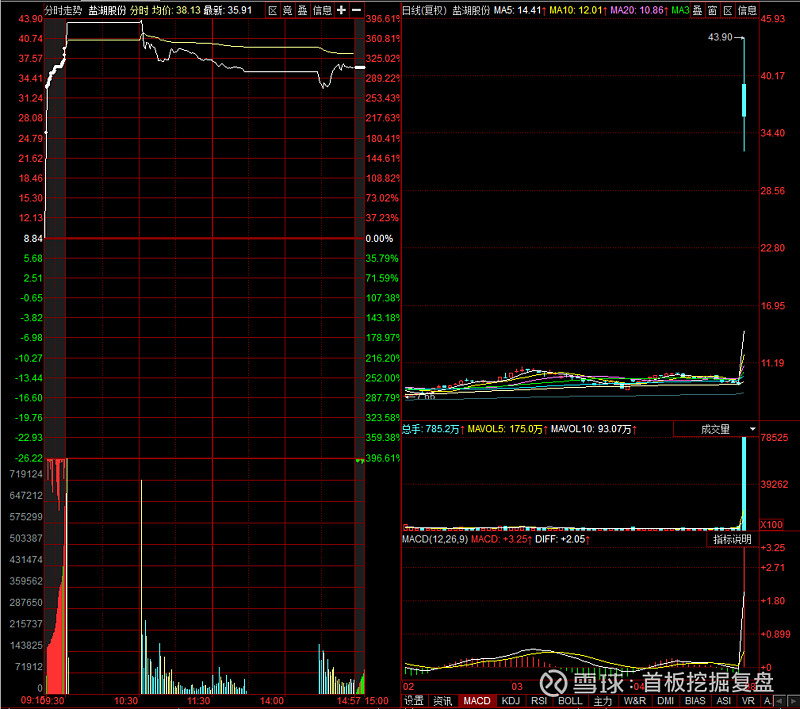Click the 区 button in daily chart header
Image resolution: width=800 pixels, height=709 pixels.
(728, 10)
